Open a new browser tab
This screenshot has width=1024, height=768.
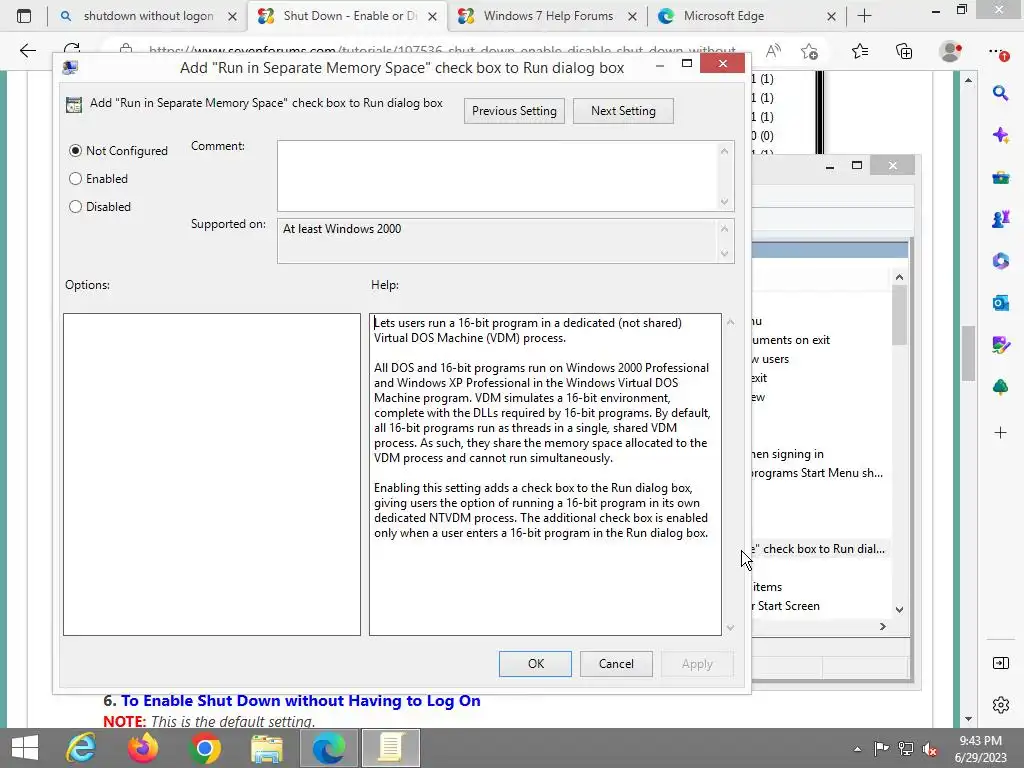(x=864, y=16)
